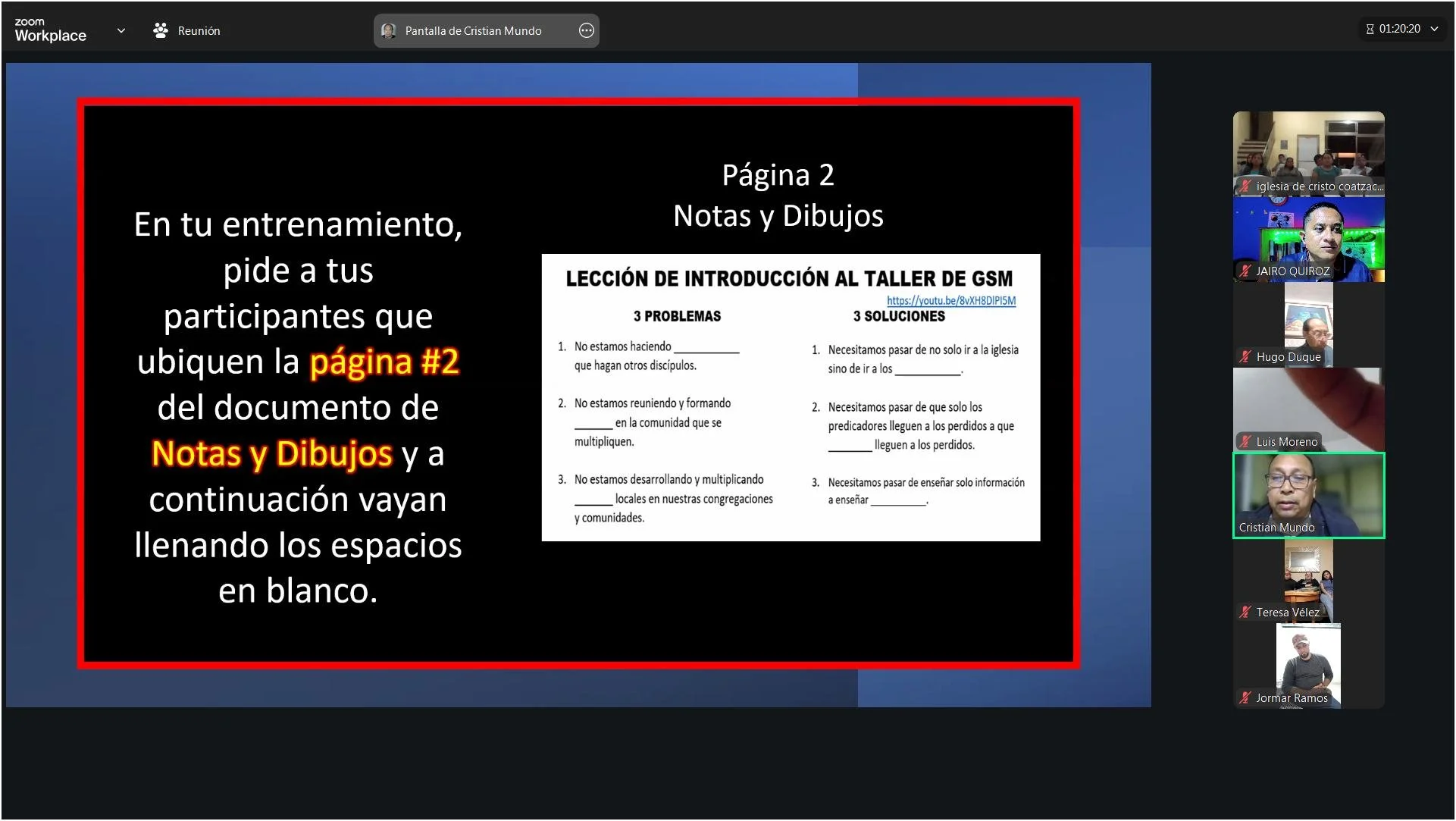This screenshot has width=1456, height=821.
Task: Click muted mic icon on Teresa Vélez
Action: [x=1245, y=612]
